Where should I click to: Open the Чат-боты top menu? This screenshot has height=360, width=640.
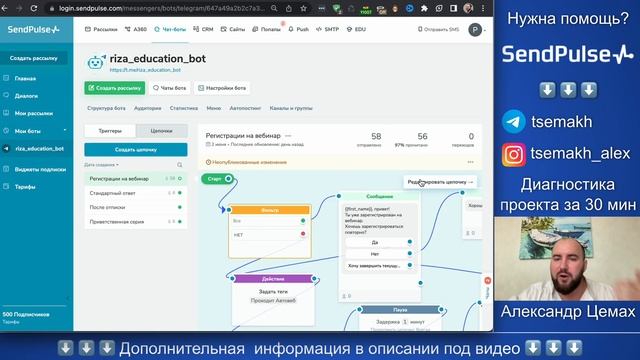[x=170, y=29]
